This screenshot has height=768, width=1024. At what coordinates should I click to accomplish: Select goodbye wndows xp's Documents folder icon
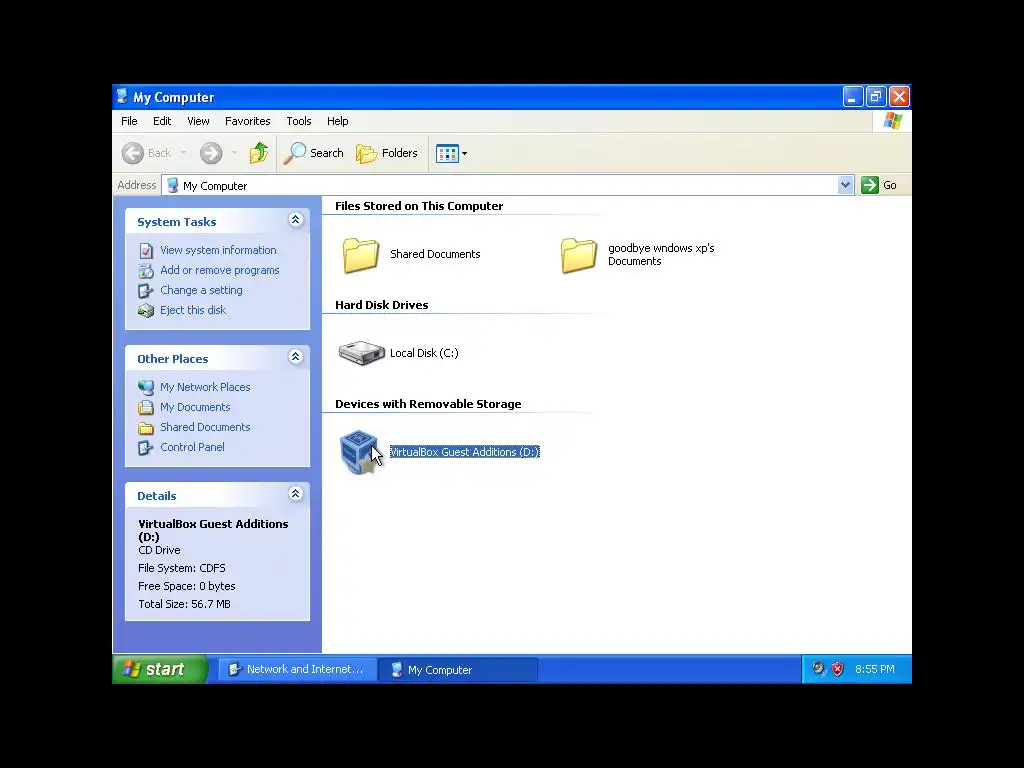tap(579, 254)
